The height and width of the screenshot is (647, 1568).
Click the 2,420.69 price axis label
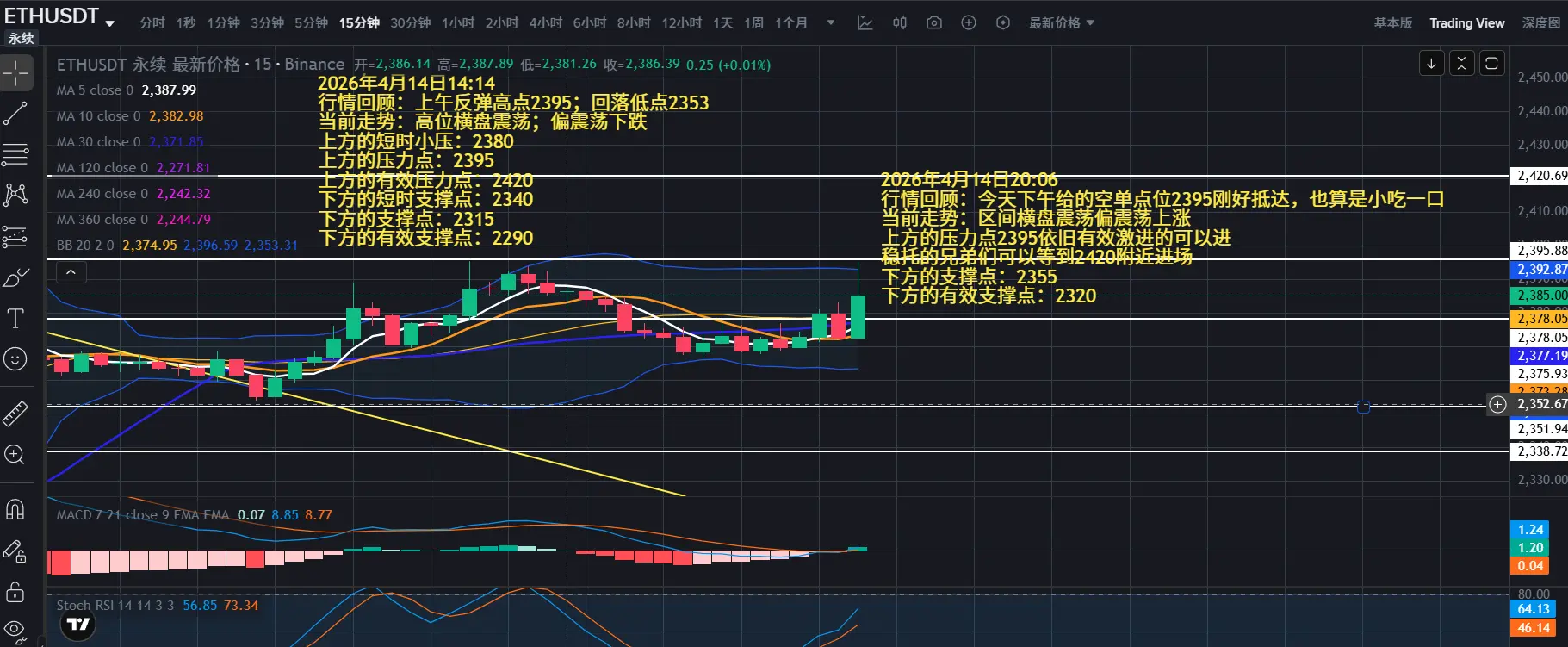click(x=1540, y=176)
